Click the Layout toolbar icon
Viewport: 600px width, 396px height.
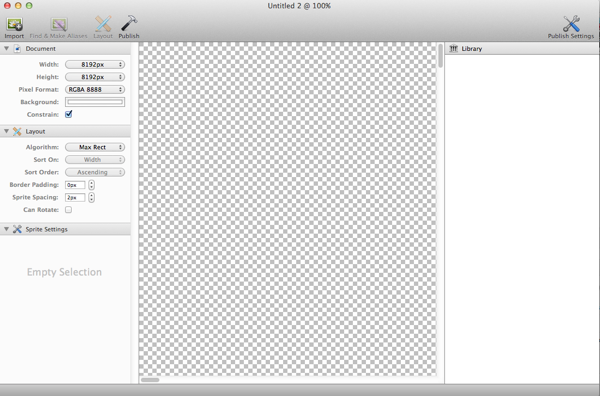coord(103,24)
